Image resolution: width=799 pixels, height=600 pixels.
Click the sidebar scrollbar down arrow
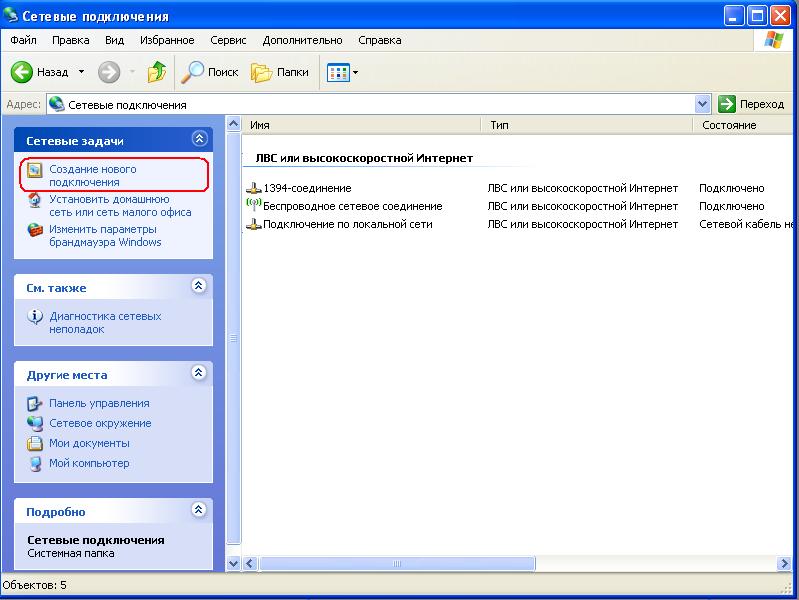tap(233, 563)
